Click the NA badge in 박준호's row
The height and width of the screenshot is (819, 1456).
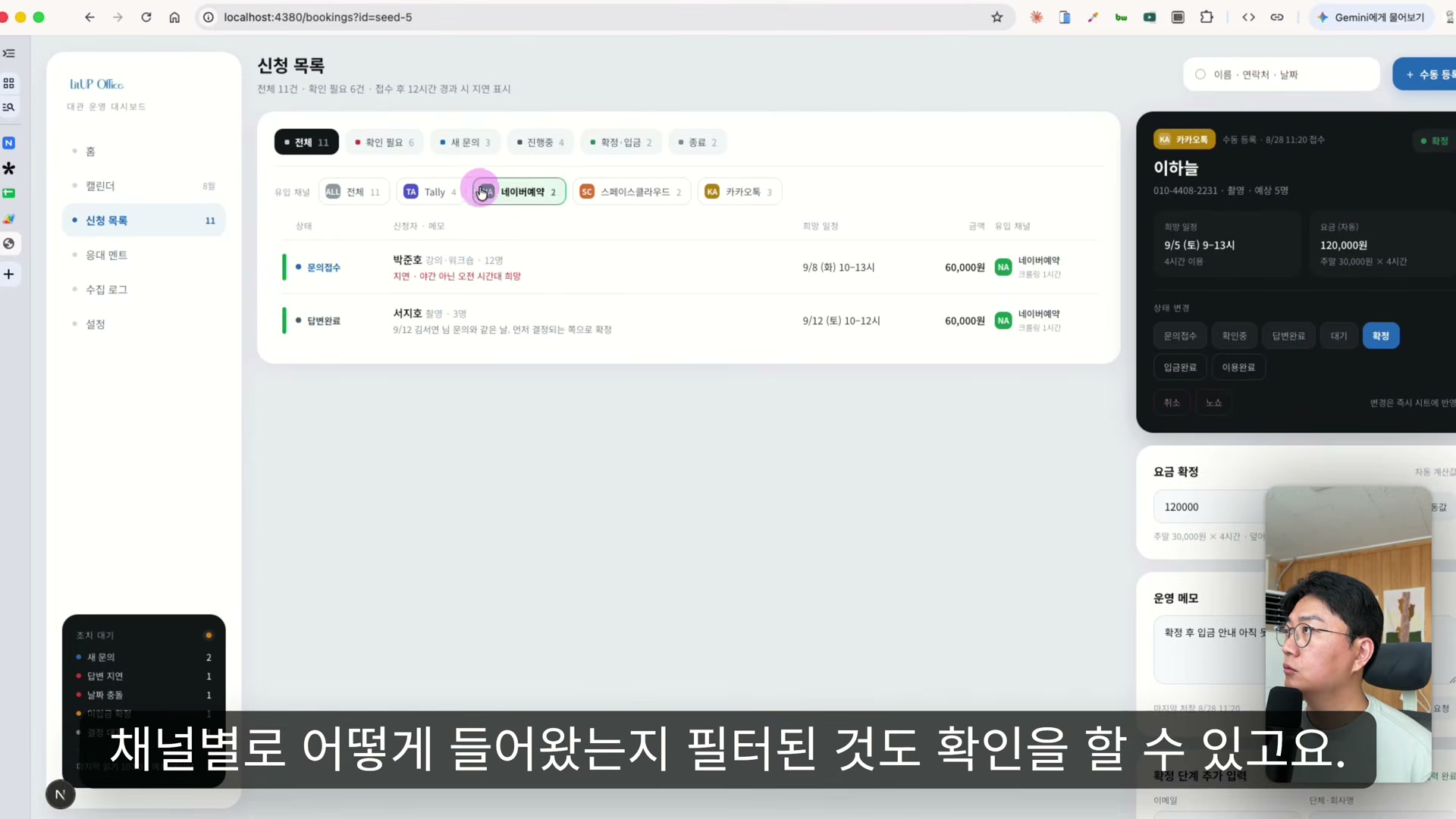point(1003,267)
